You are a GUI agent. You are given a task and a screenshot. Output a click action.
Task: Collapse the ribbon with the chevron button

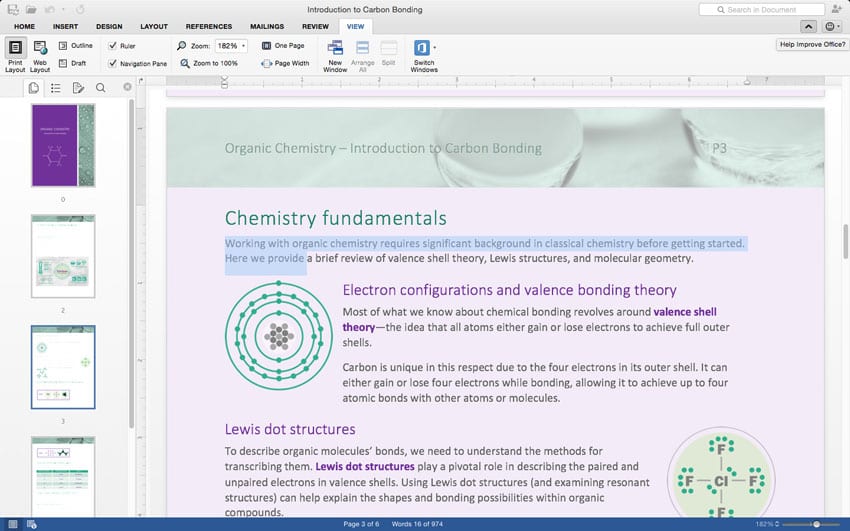point(809,26)
